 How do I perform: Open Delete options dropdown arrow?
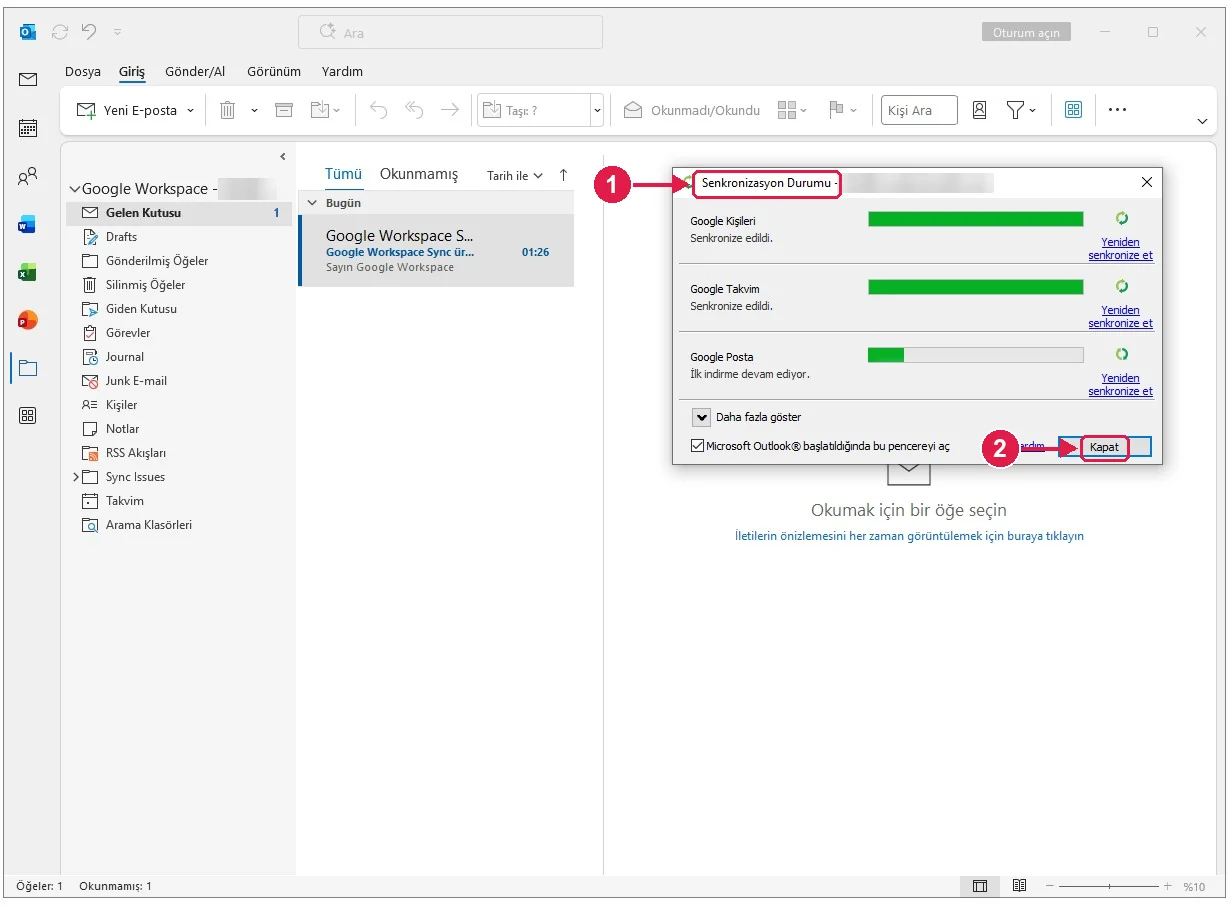click(254, 110)
